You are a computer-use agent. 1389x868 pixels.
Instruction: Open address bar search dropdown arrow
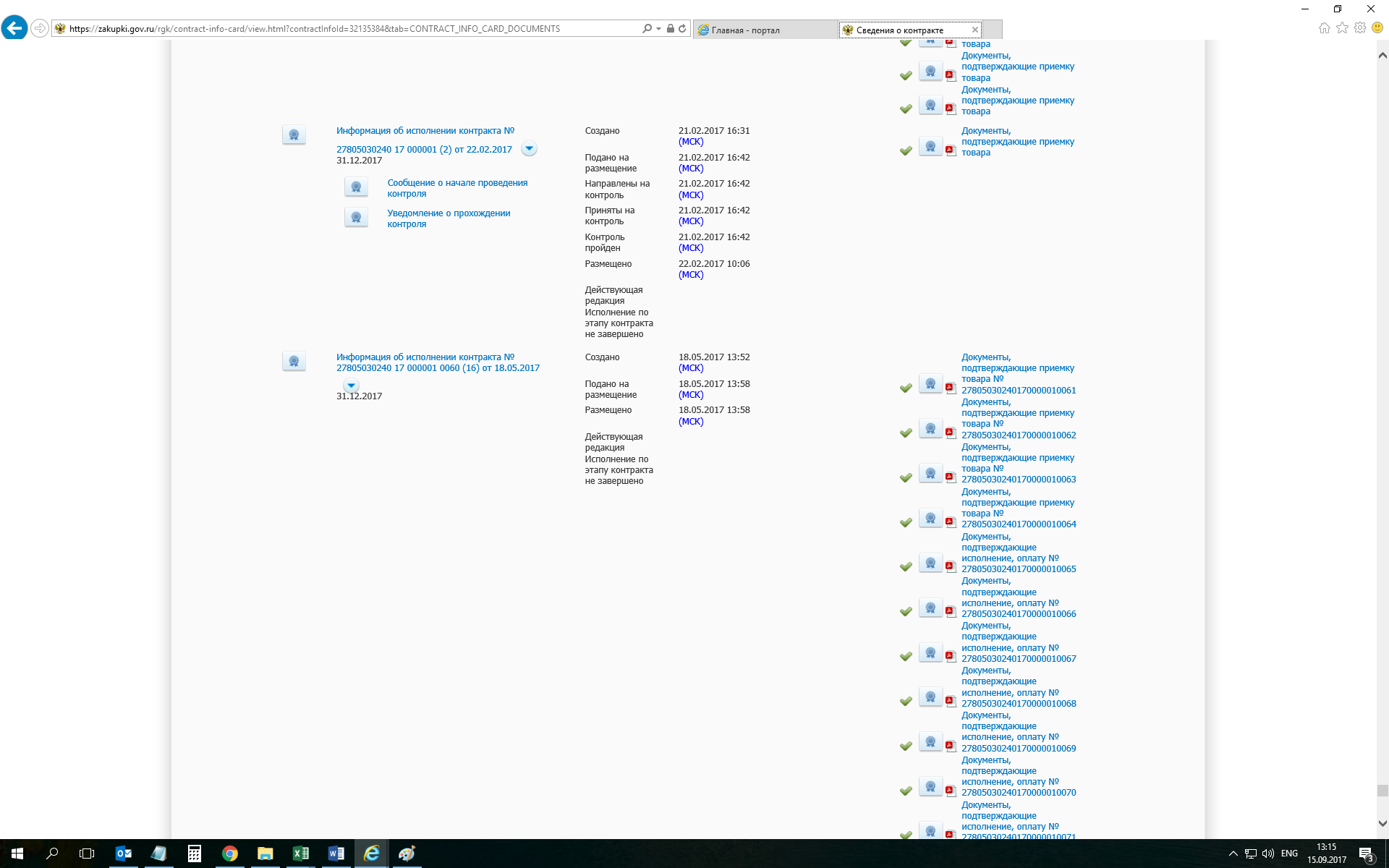coord(658,29)
